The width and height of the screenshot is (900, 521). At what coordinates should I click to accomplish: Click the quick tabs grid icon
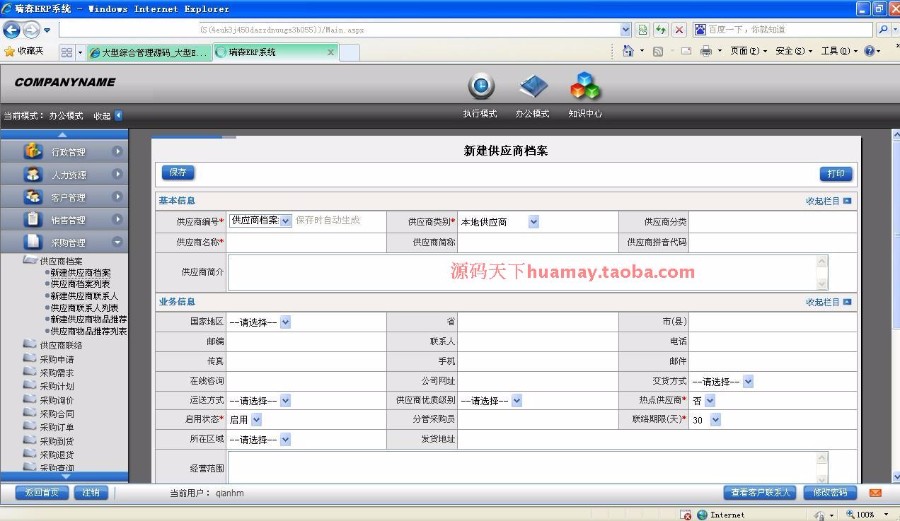click(x=67, y=52)
